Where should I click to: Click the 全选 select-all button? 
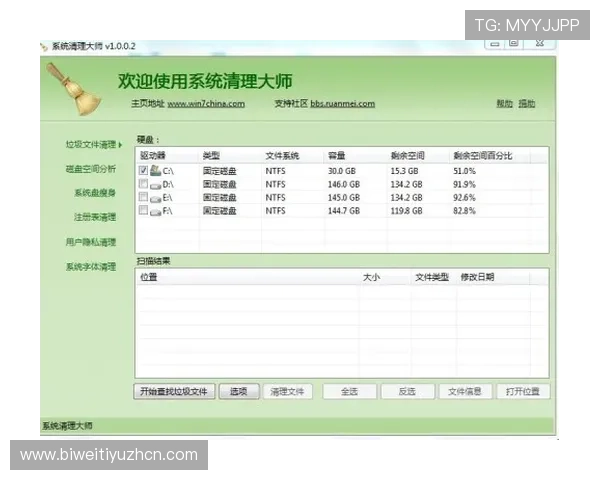point(349,392)
